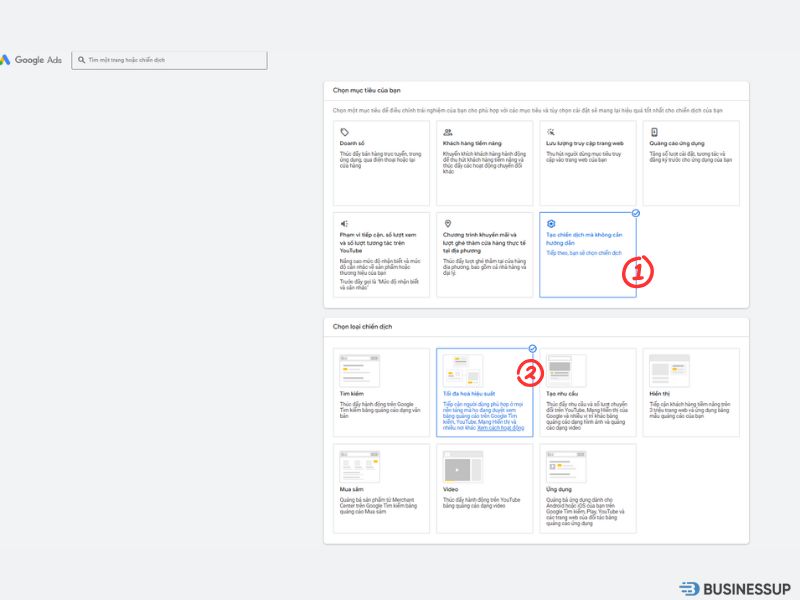
Task: Pick the Mua sắm campaign type thumbnail
Action: tap(358, 466)
